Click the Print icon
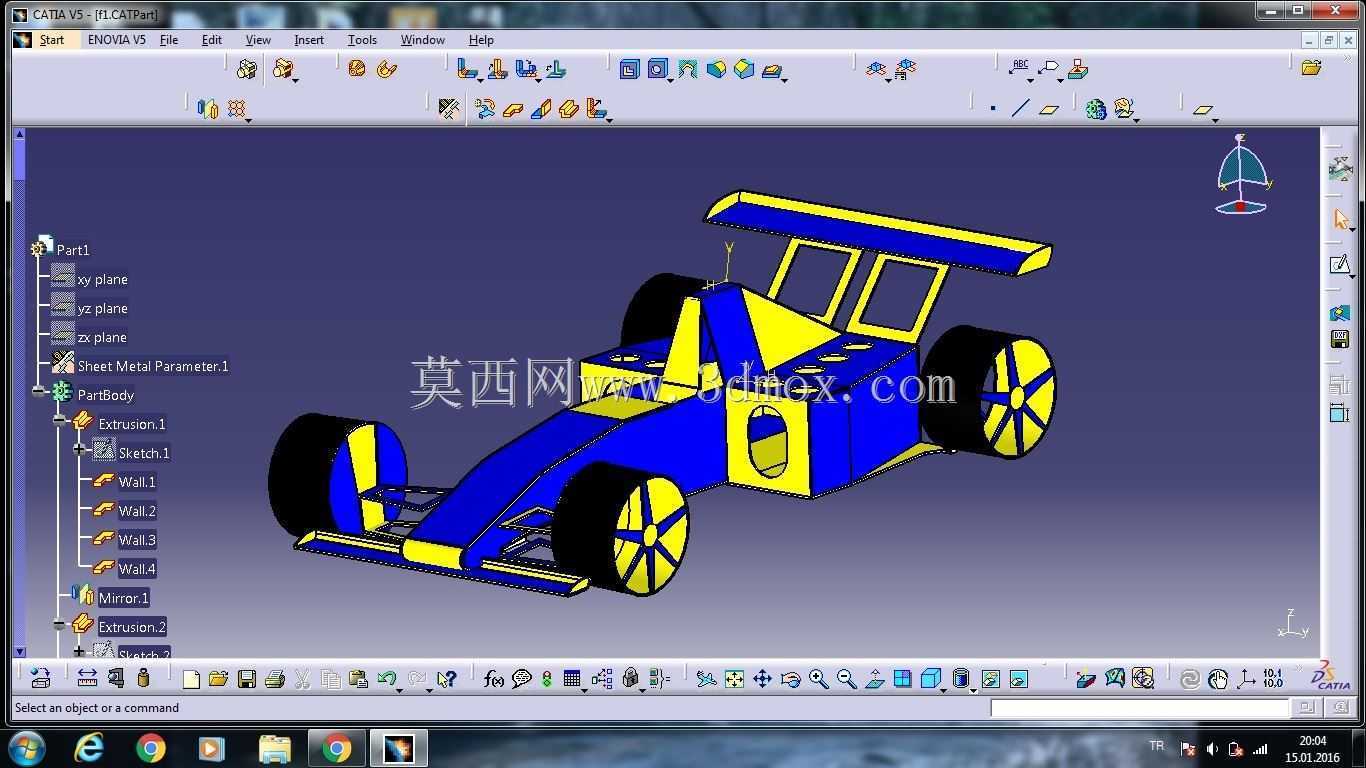Viewport: 1366px width, 768px height. [275, 679]
